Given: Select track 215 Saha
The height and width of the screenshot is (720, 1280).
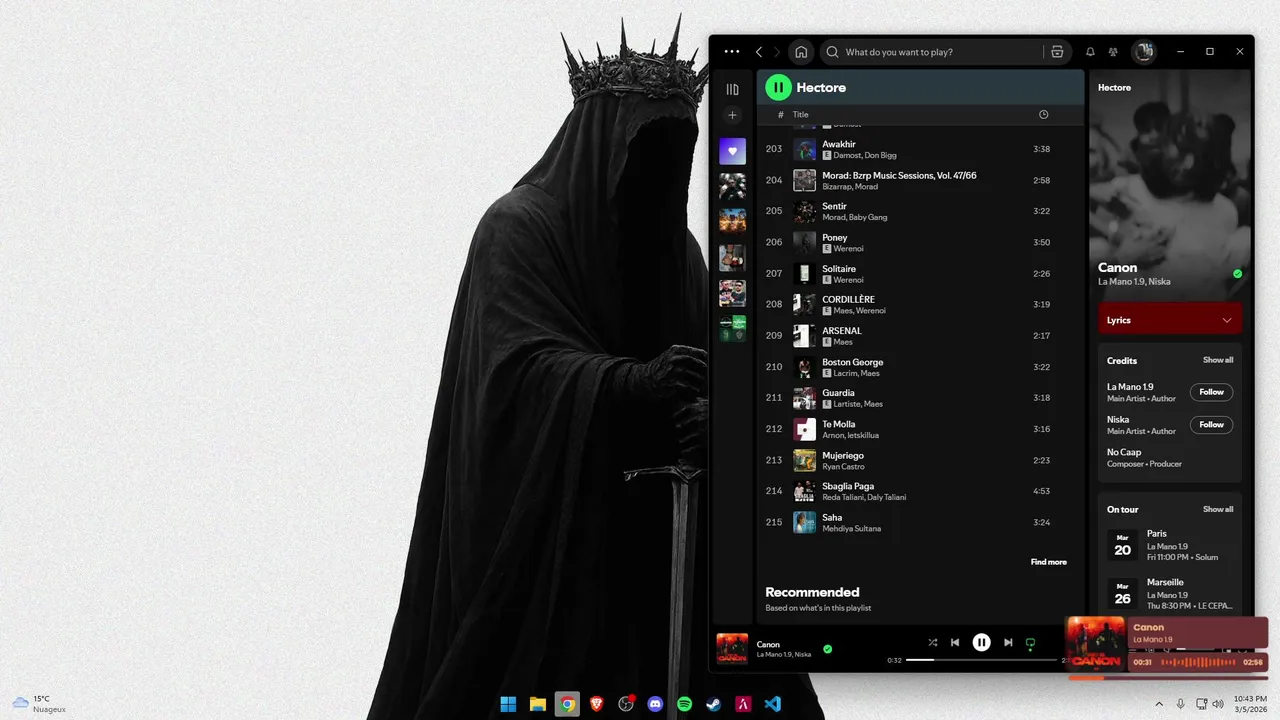Looking at the screenshot, I should 920,522.
